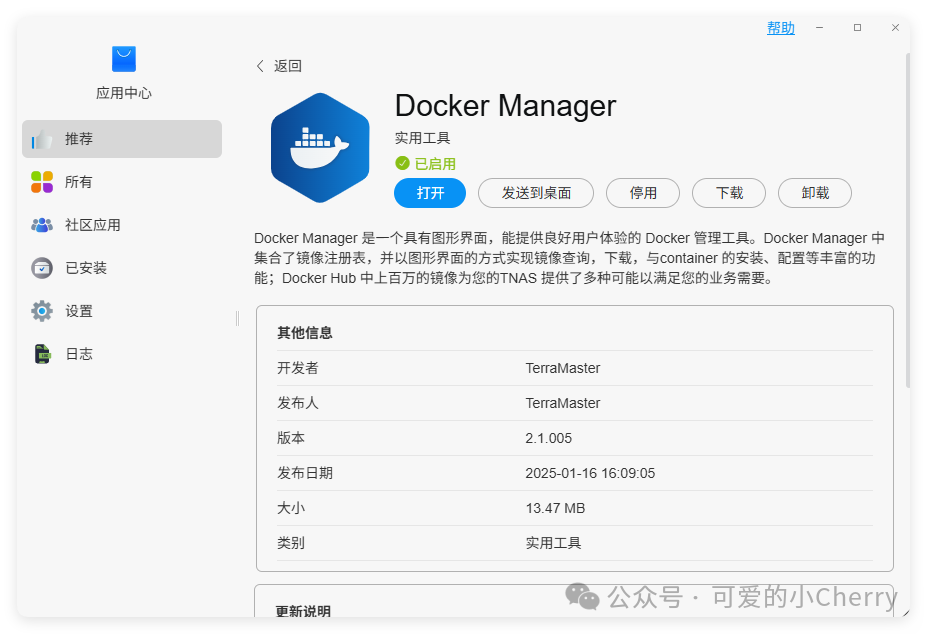Click the log file icon beside 日志
Viewport: 927px width, 634px height.
(42, 354)
